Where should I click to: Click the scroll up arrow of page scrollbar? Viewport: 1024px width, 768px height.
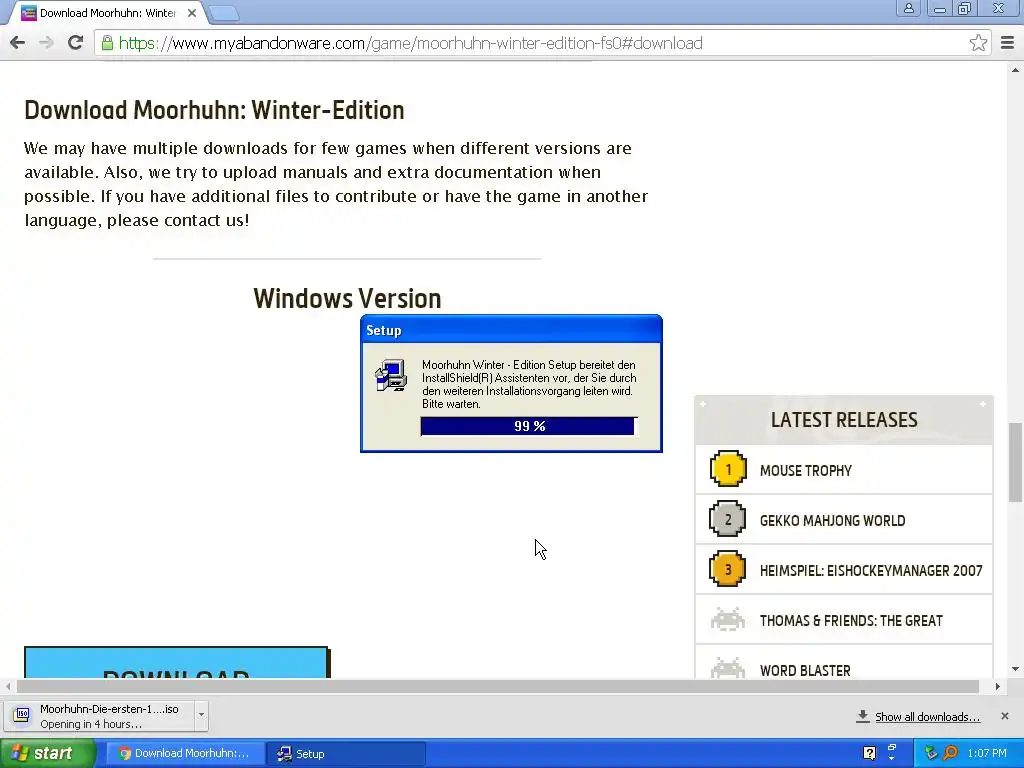tap(1015, 69)
